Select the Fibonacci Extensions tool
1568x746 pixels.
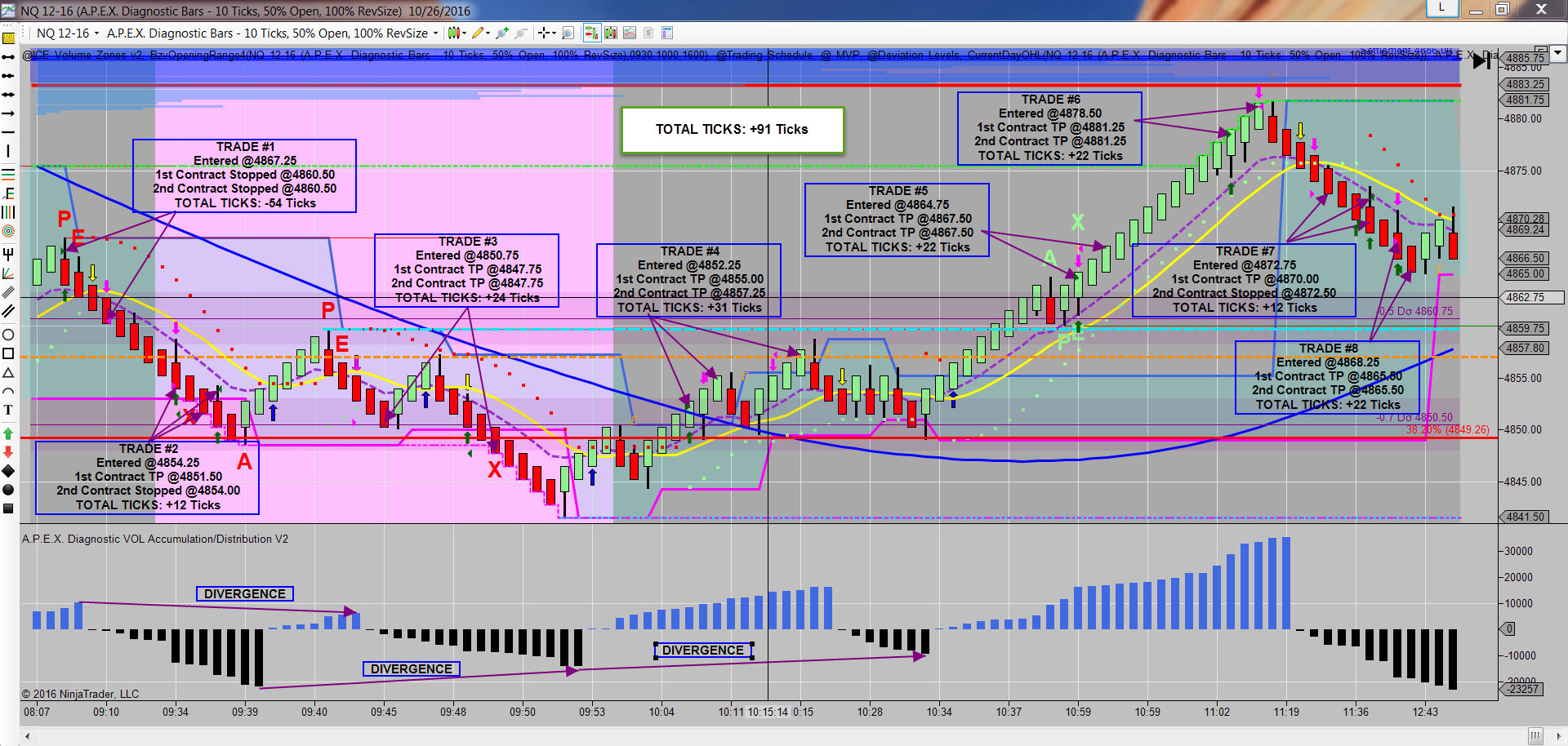click(x=8, y=193)
